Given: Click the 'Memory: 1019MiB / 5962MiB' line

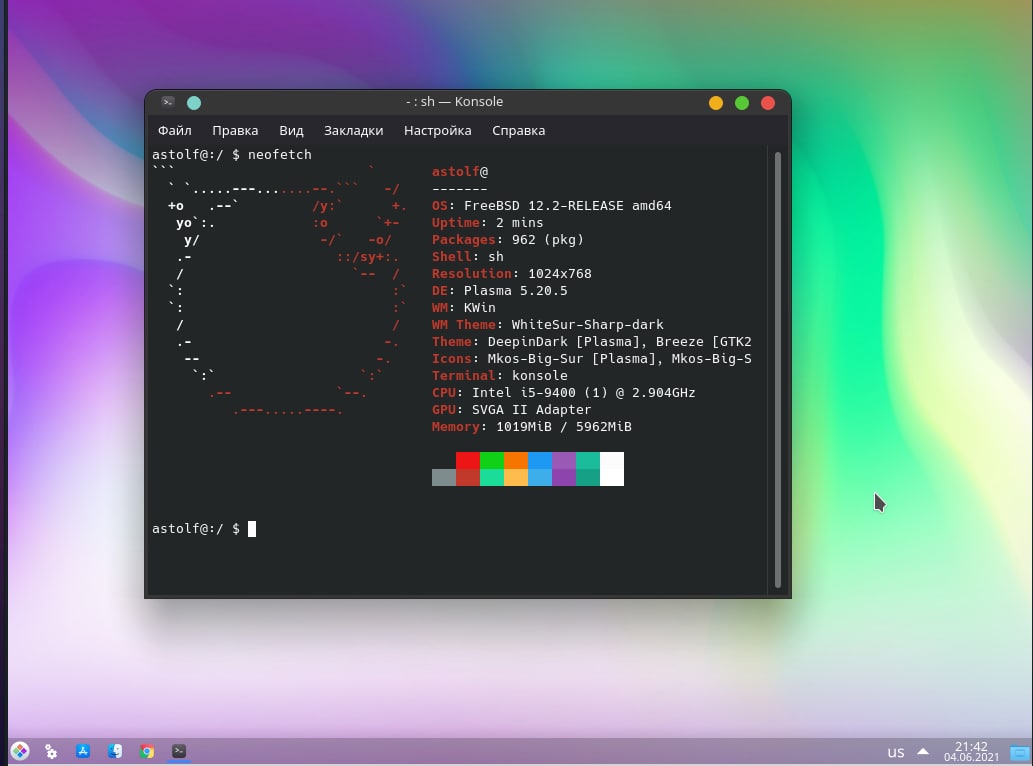Looking at the screenshot, I should pyautogui.click(x=532, y=427).
